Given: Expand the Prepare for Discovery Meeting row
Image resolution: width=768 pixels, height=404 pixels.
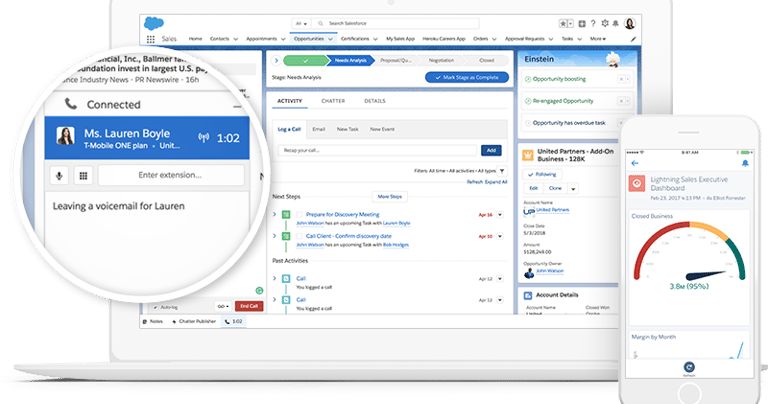Looking at the screenshot, I should pyautogui.click(x=274, y=214).
